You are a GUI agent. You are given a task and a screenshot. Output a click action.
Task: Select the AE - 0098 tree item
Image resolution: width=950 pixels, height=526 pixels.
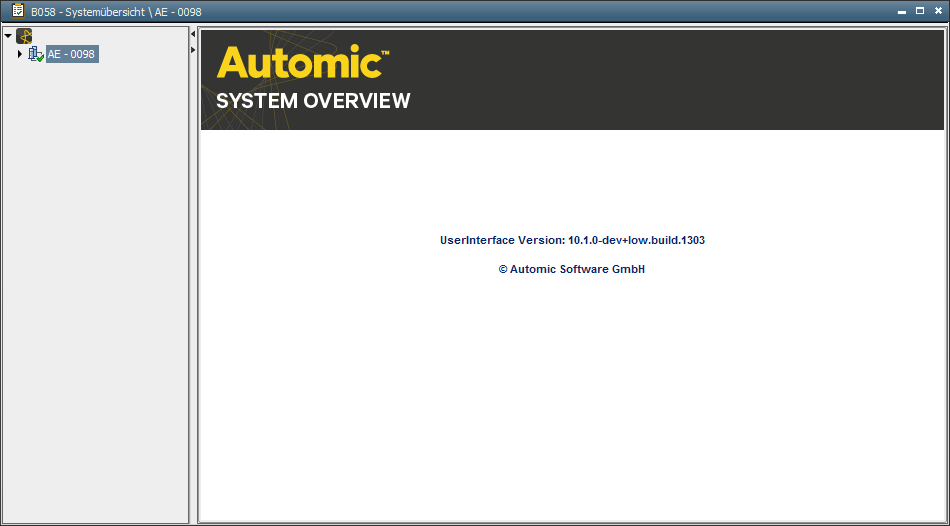(71, 55)
